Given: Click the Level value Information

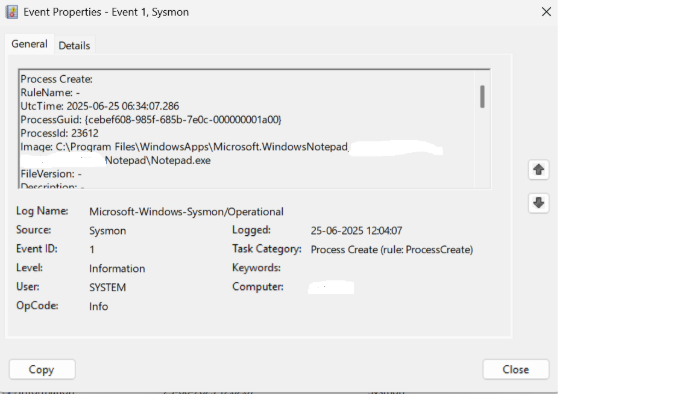Looking at the screenshot, I should pos(117,269).
